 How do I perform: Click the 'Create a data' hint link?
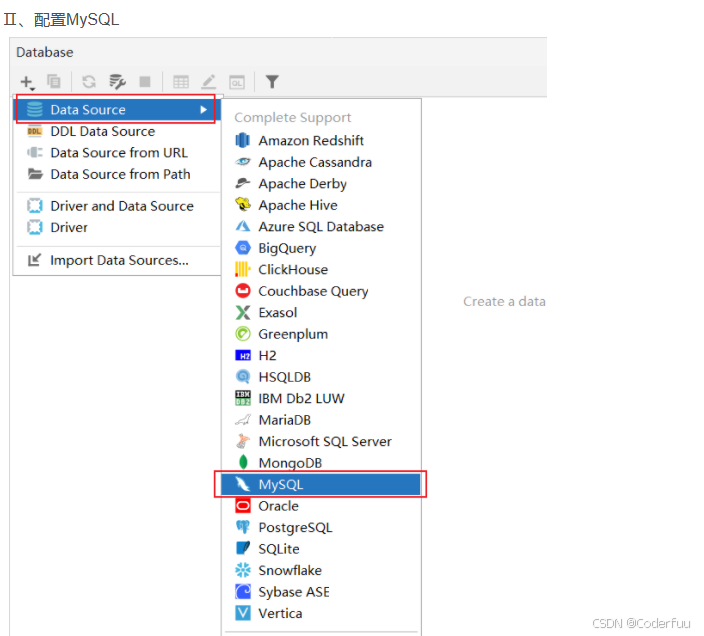[504, 302]
